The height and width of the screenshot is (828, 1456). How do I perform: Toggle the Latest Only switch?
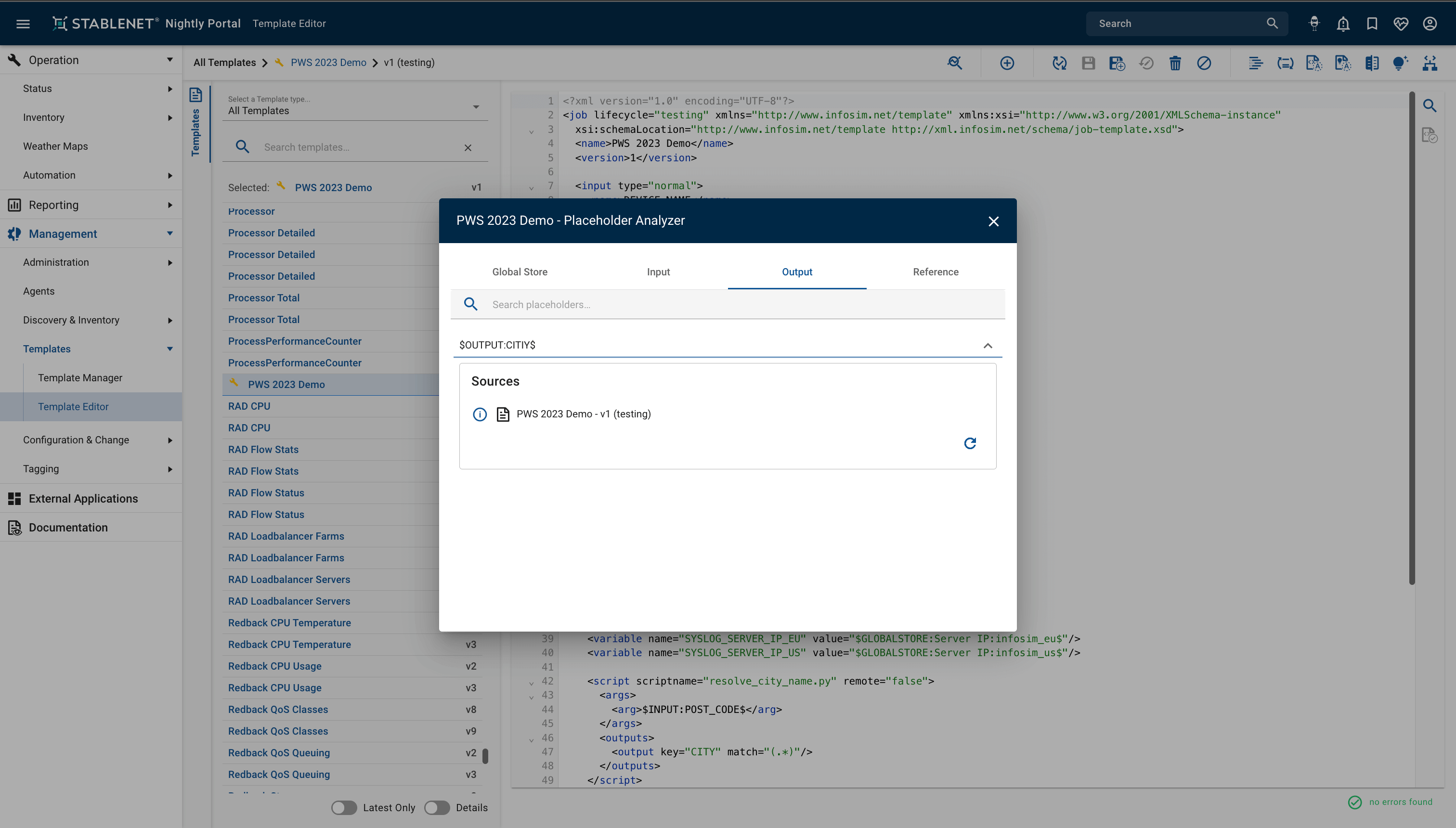[x=343, y=807]
